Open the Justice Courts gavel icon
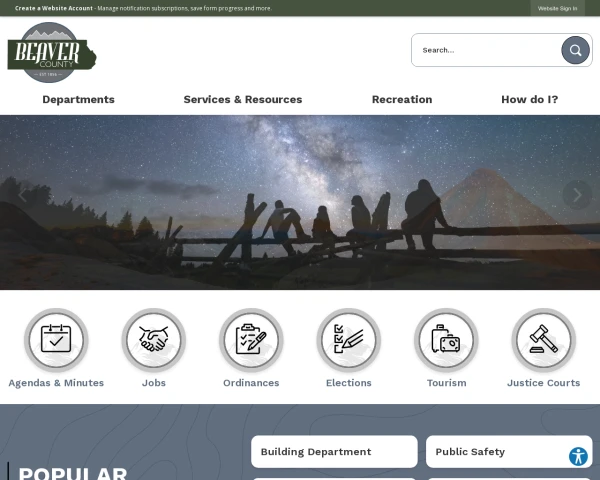 (x=543, y=340)
